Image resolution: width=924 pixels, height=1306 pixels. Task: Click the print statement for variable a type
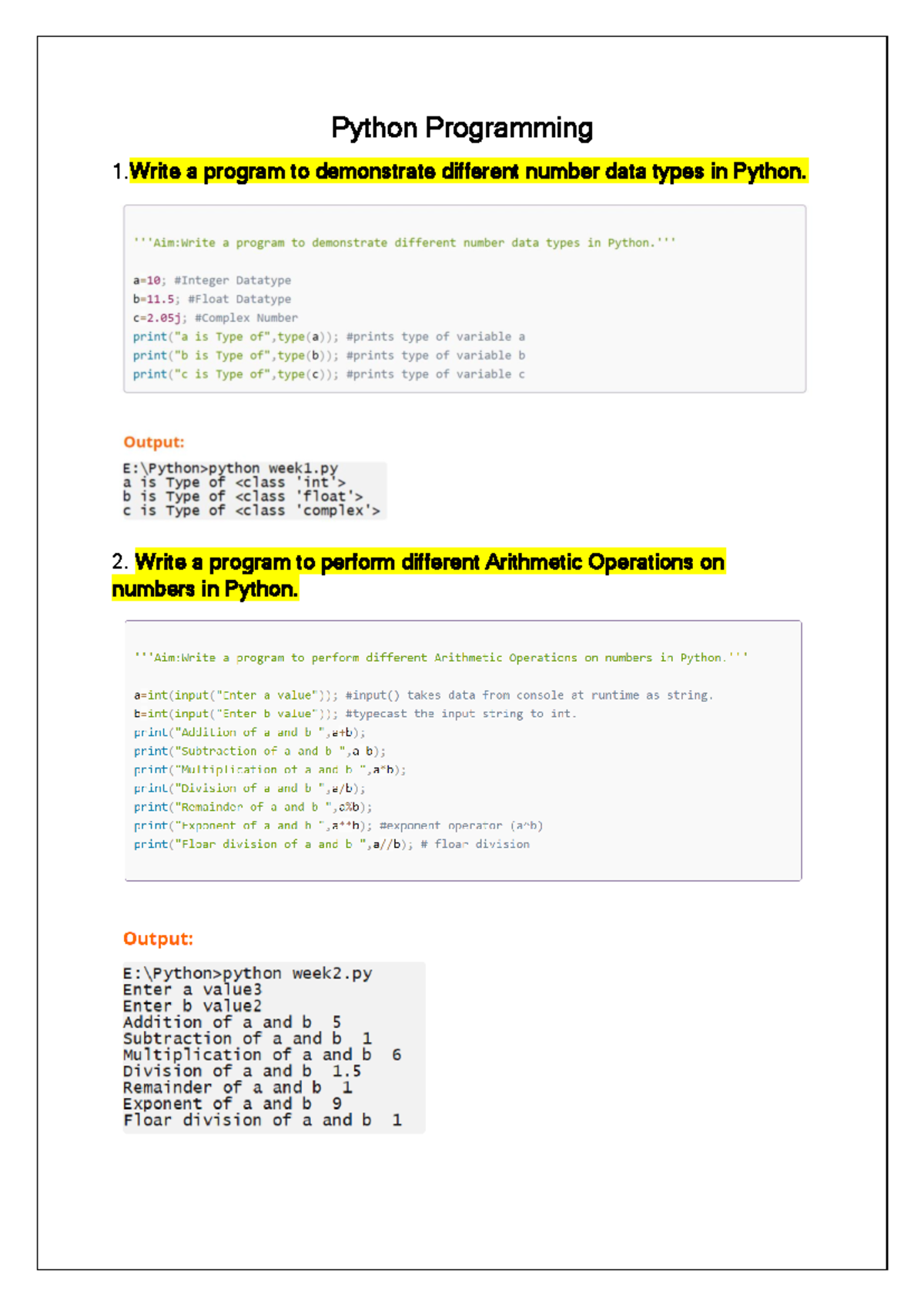[329, 337]
